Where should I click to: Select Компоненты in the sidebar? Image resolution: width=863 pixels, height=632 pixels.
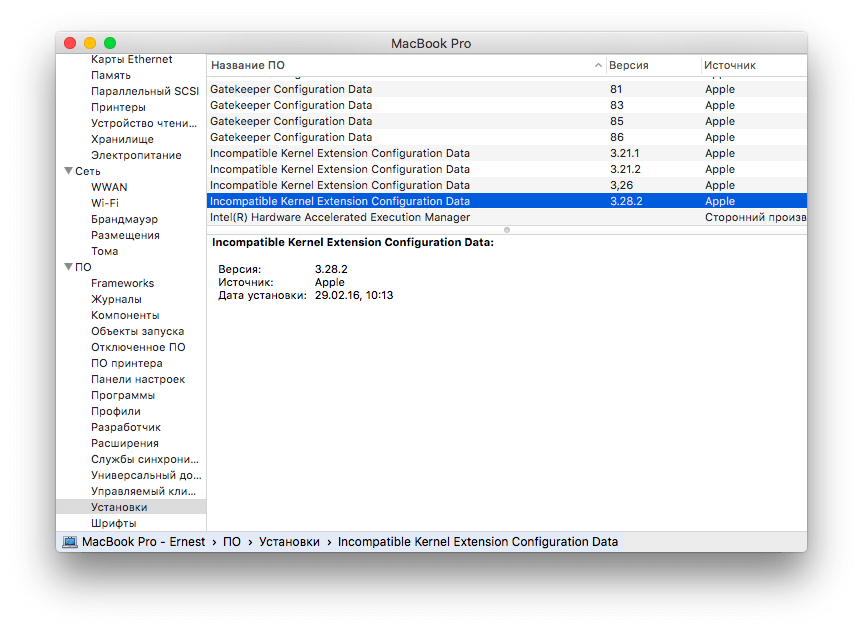(x=125, y=314)
